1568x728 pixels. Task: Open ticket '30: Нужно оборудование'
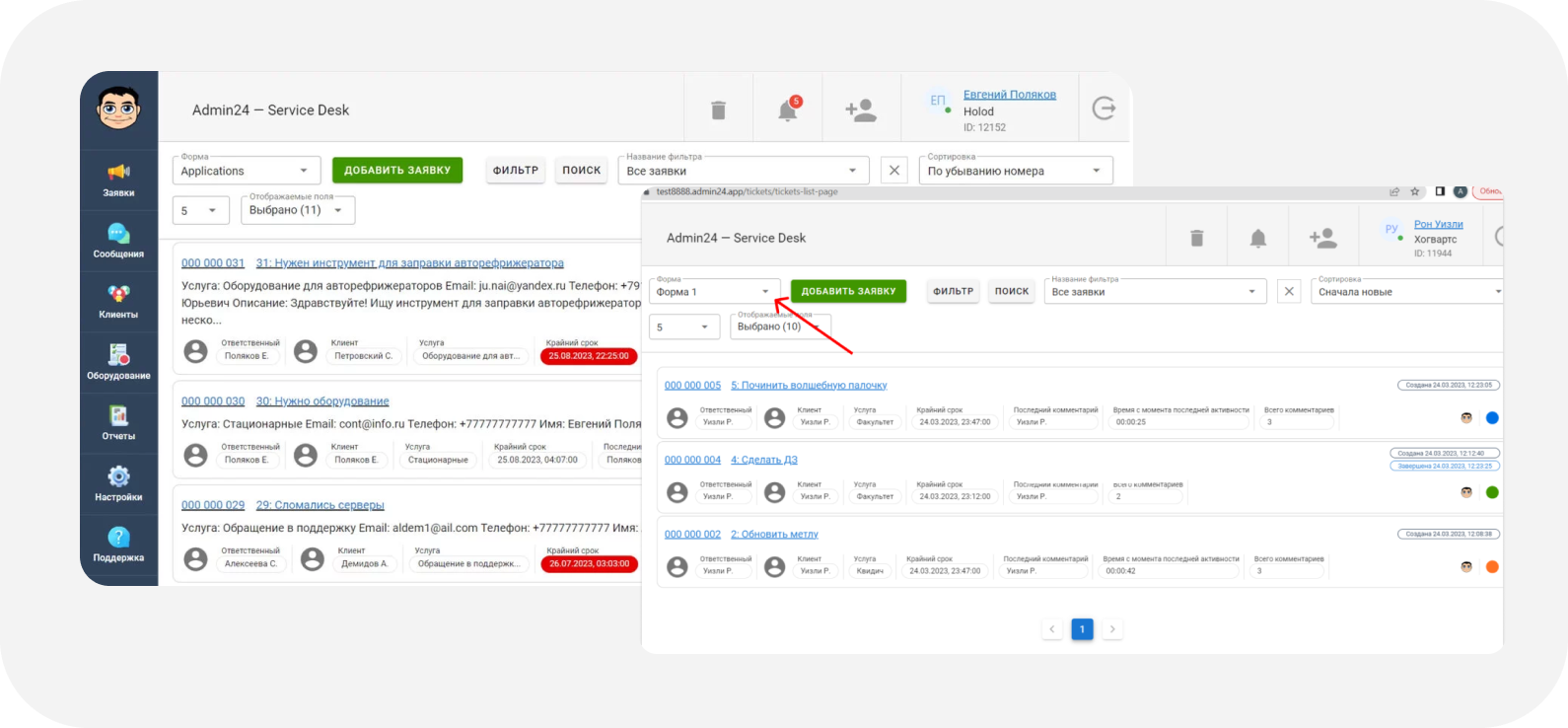(x=322, y=401)
